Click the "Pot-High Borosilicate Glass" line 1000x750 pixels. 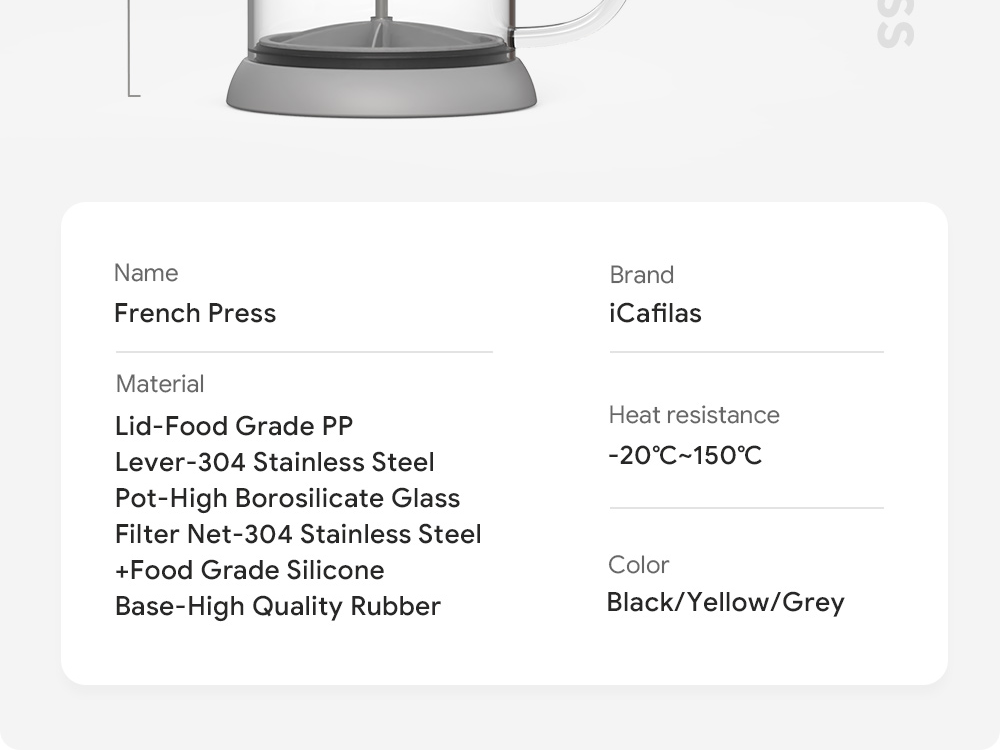point(287,498)
